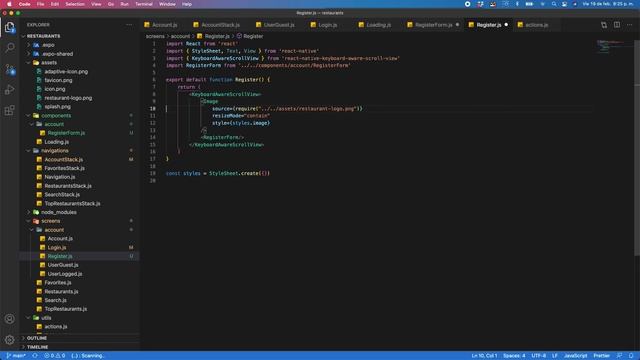Screen dimensions: 640x360
Task: Change indentation via Spaces: 4
Action: 514,356
